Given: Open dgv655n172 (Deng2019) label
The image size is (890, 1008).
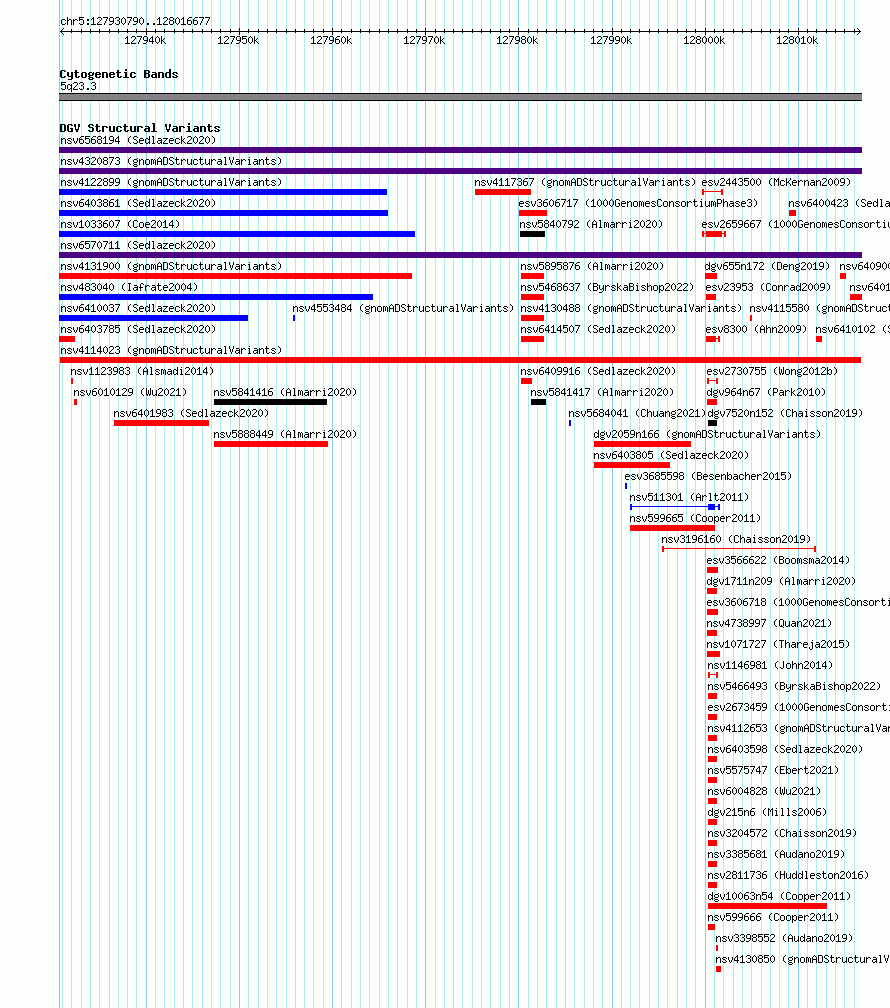Looking at the screenshot, I should click(x=767, y=266).
